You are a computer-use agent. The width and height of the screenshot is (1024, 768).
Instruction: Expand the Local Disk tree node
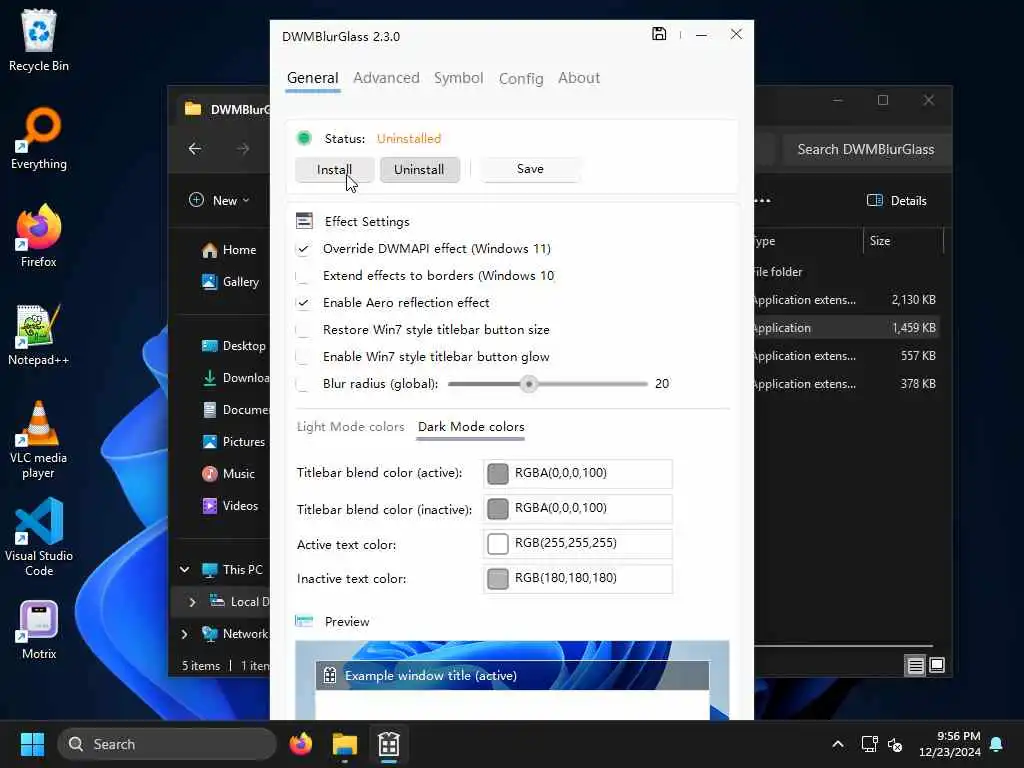point(192,602)
